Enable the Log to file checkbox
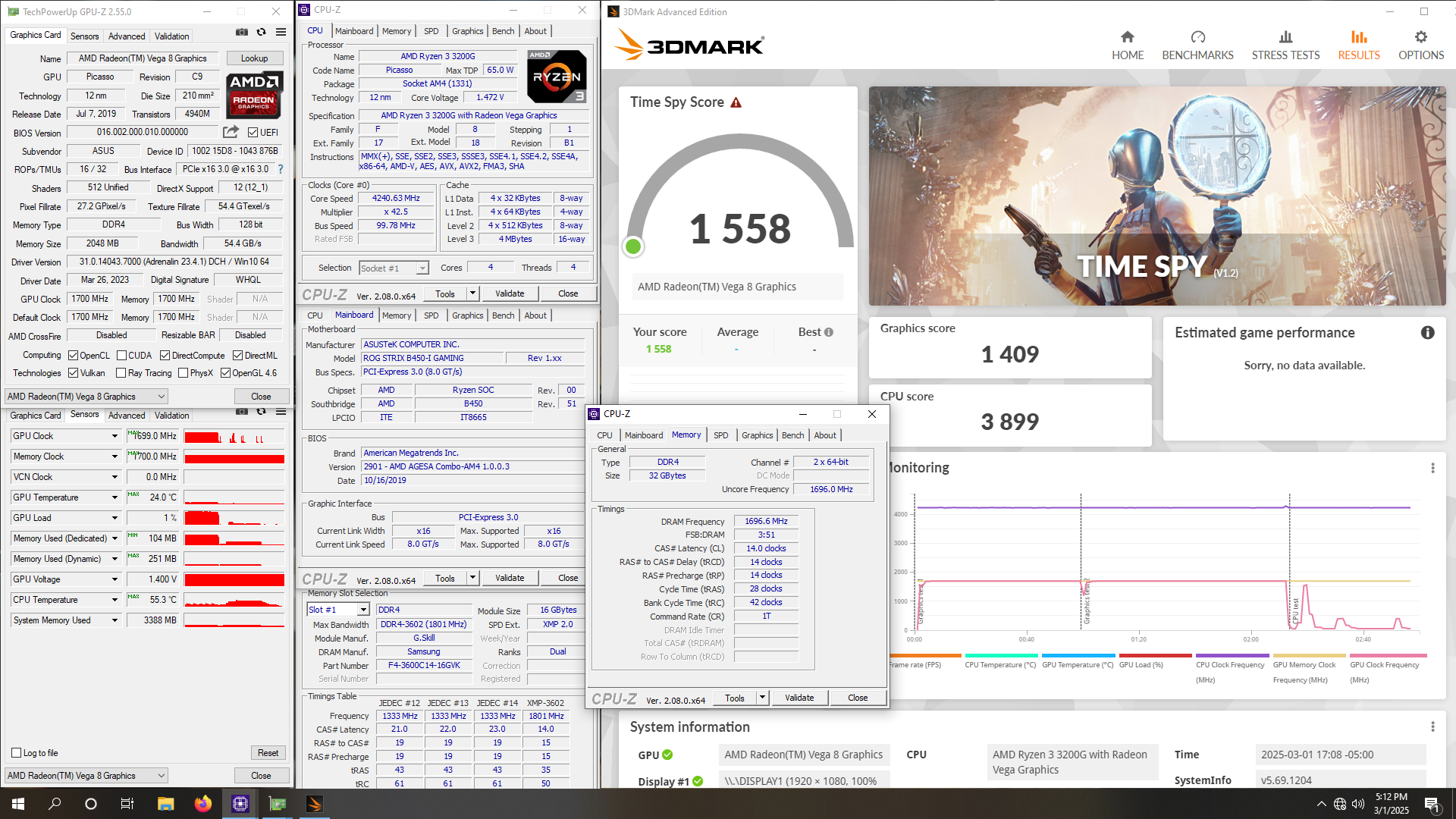Viewport: 1456px width, 819px height. 16,753
